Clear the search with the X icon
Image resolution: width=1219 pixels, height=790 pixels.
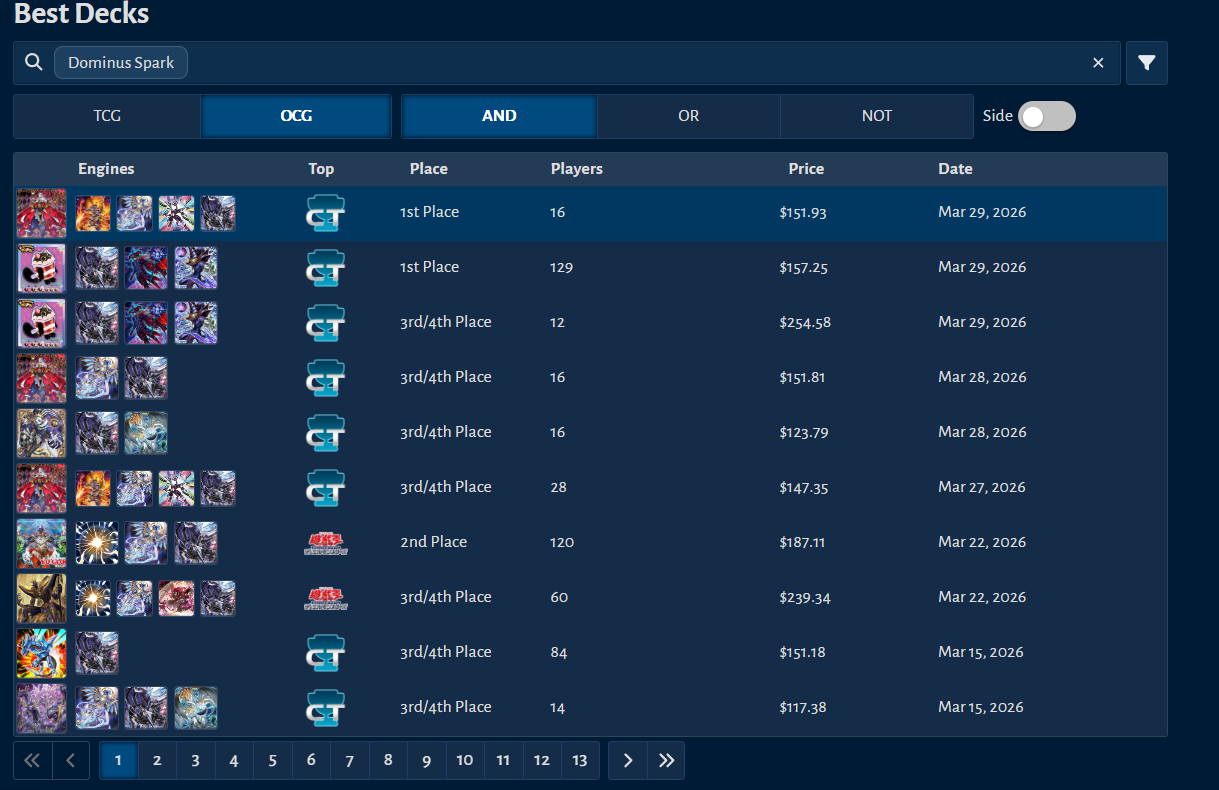coord(1098,63)
